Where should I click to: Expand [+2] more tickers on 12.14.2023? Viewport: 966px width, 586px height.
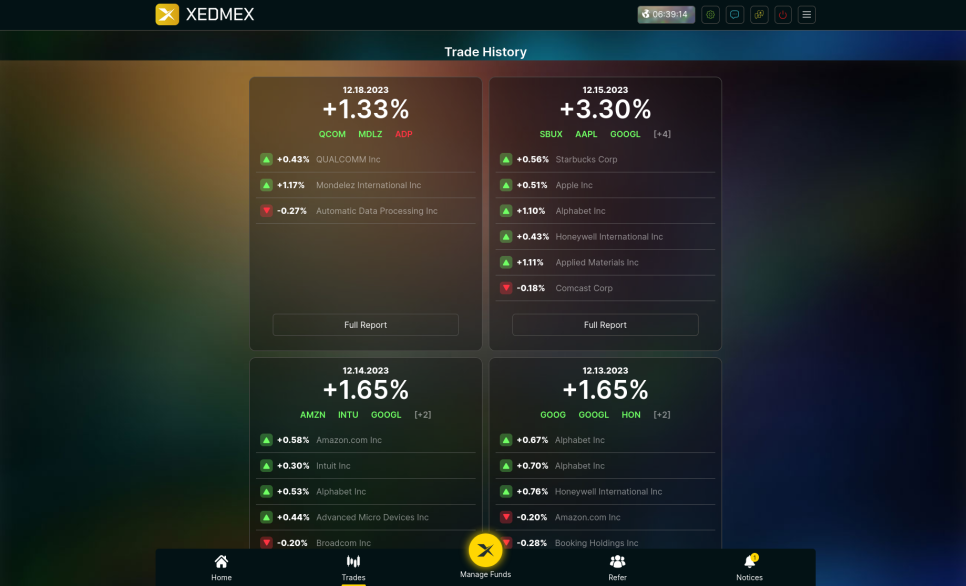click(x=423, y=415)
